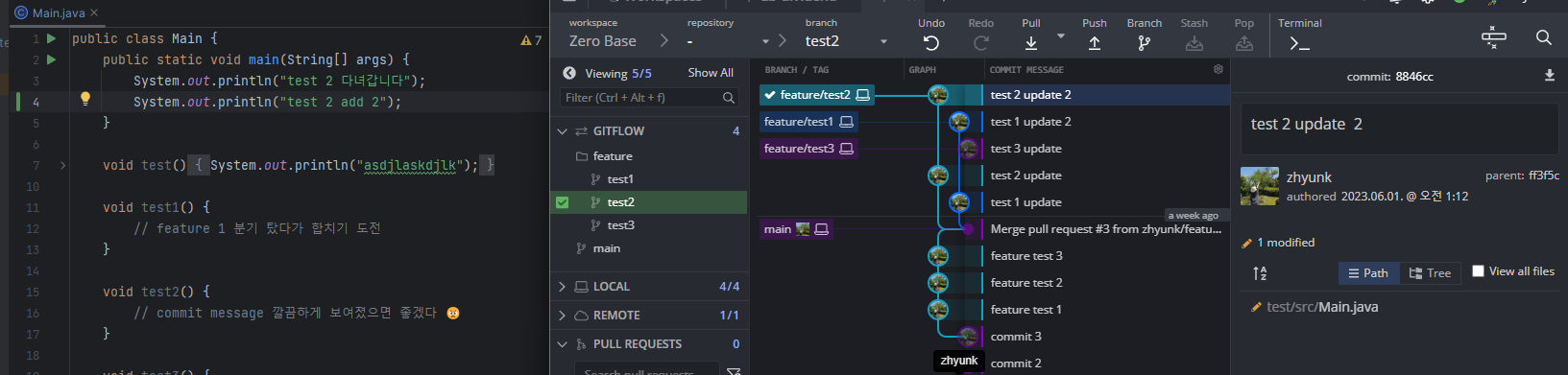Screen dimensions: 1568x375
Task: Click the Undo icon in toolbar
Action: [930, 43]
